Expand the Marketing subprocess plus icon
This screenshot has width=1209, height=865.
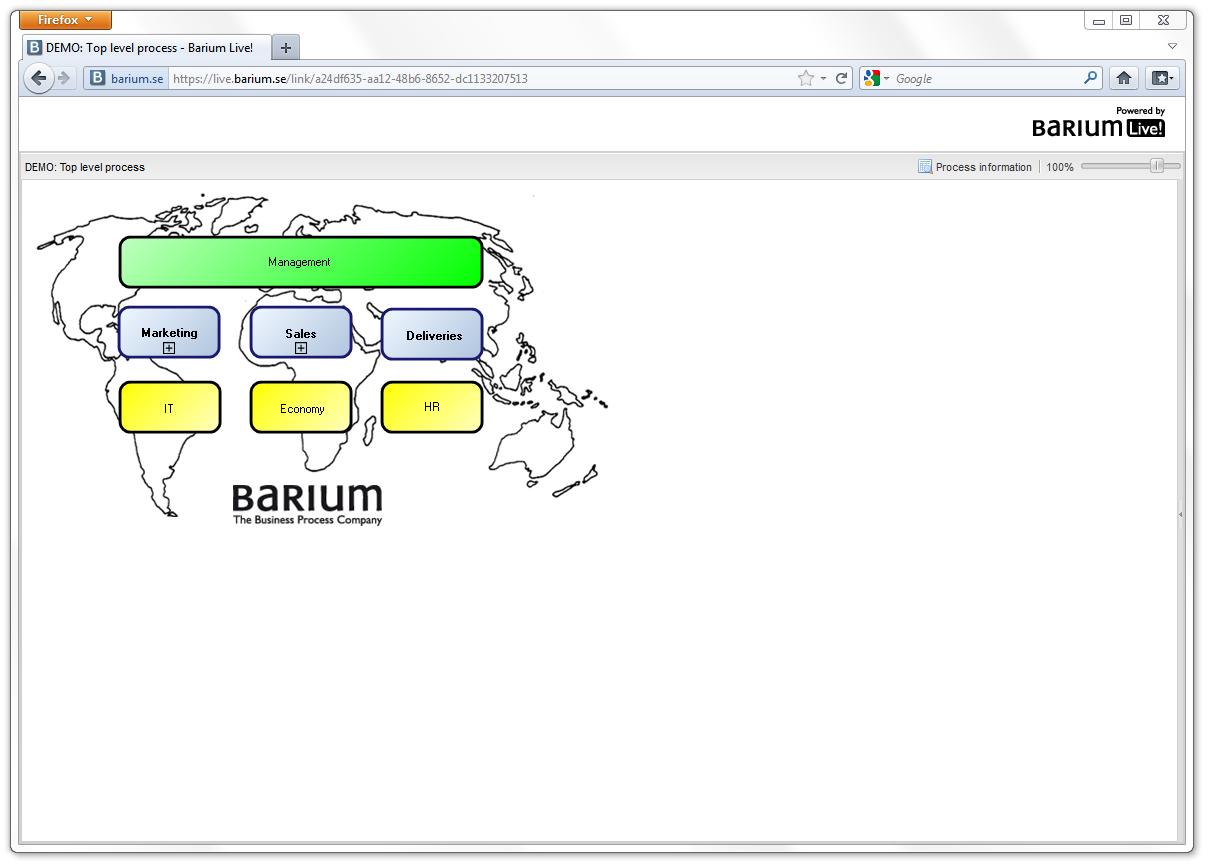pos(169,348)
